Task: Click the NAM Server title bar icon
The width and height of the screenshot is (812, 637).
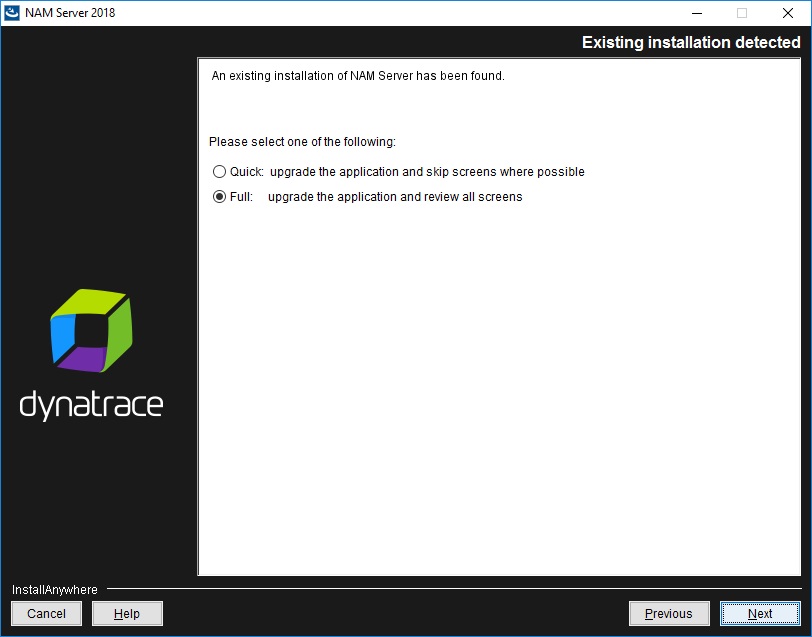Action: [x=11, y=13]
